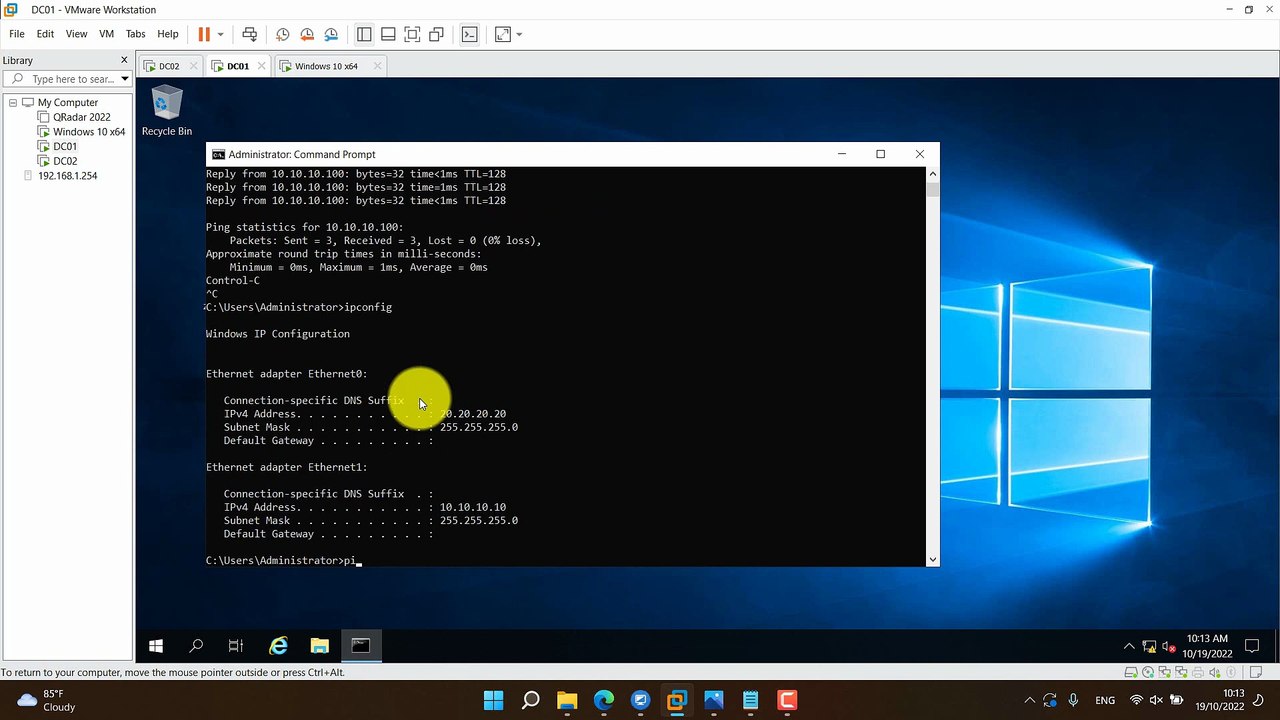Viewport: 1280px width, 720px height.
Task: Open the View menu
Action: (x=76, y=34)
